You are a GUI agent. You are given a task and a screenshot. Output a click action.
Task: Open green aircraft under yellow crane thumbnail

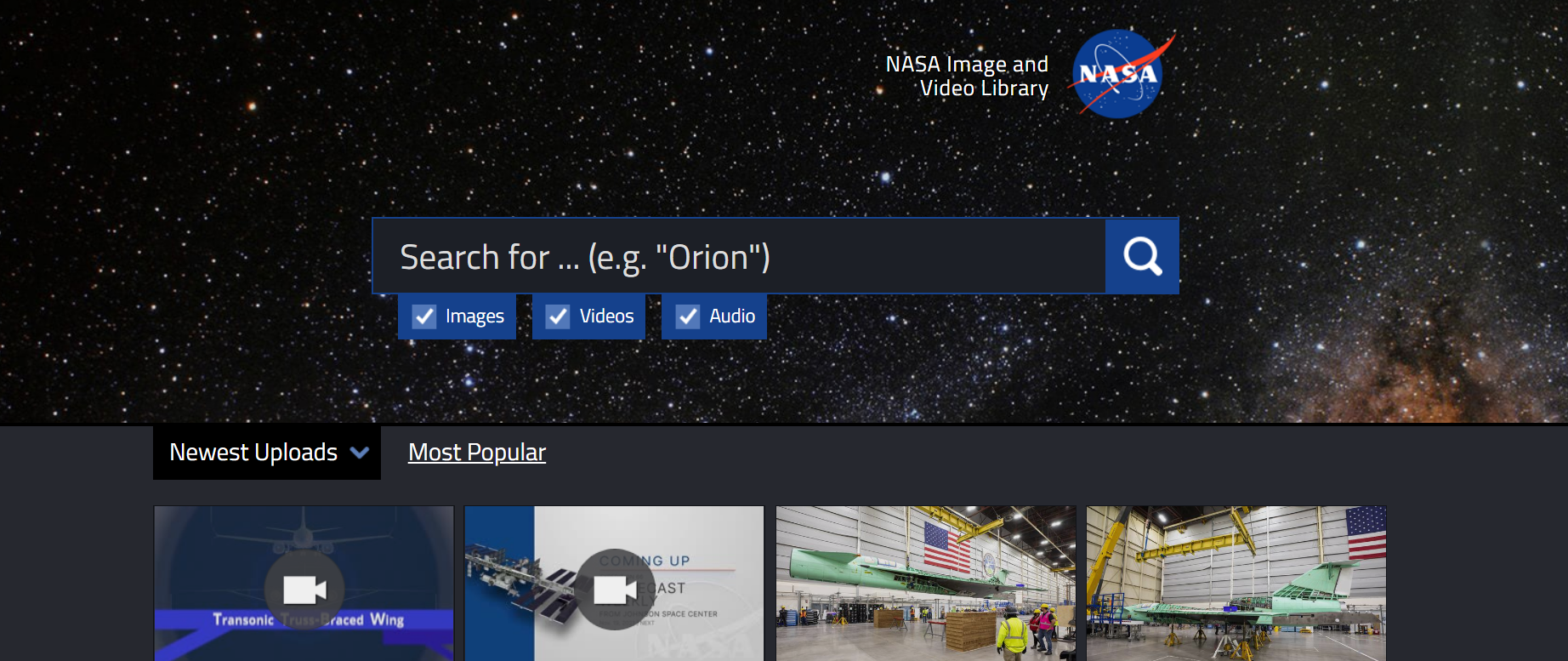1236,584
